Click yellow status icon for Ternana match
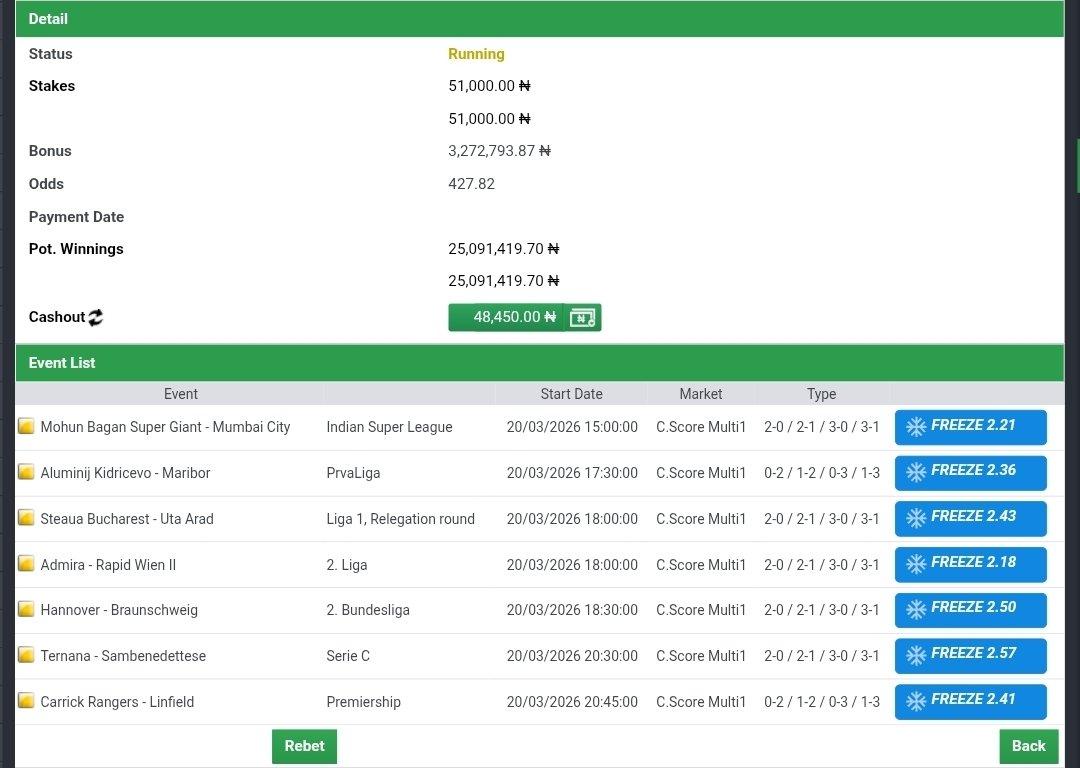Viewport: 1080px width, 768px height. coord(26,655)
